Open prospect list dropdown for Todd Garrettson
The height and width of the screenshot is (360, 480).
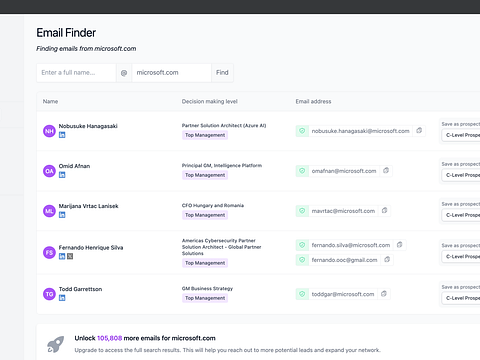tap(461, 298)
